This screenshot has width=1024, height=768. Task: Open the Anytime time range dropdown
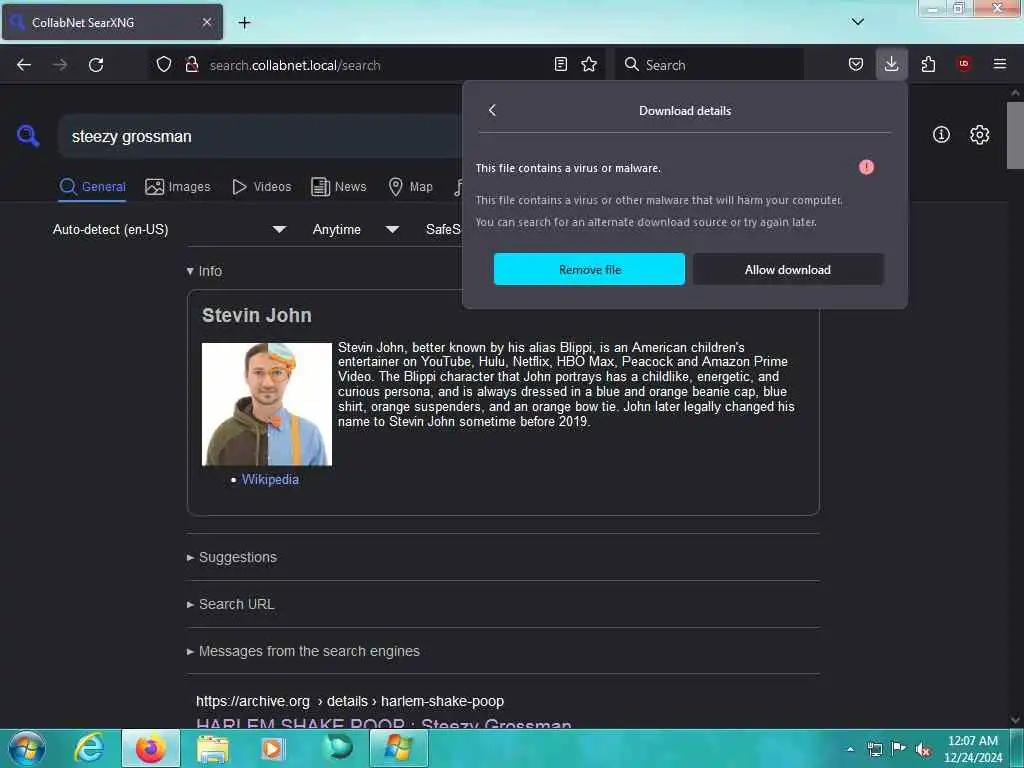(x=355, y=229)
